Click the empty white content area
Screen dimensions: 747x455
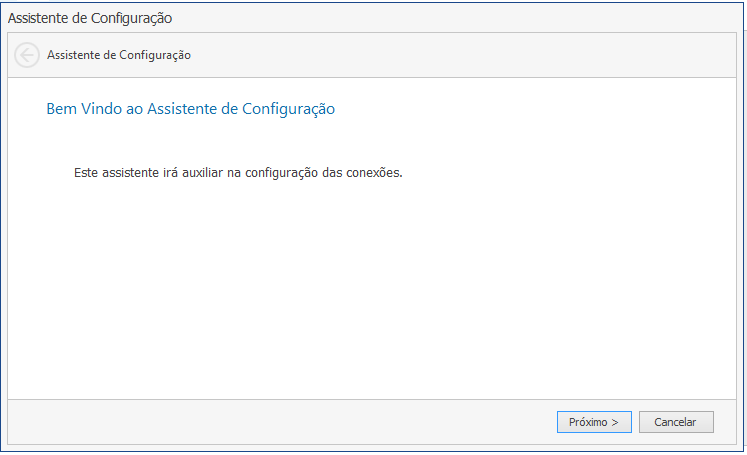(x=372, y=286)
